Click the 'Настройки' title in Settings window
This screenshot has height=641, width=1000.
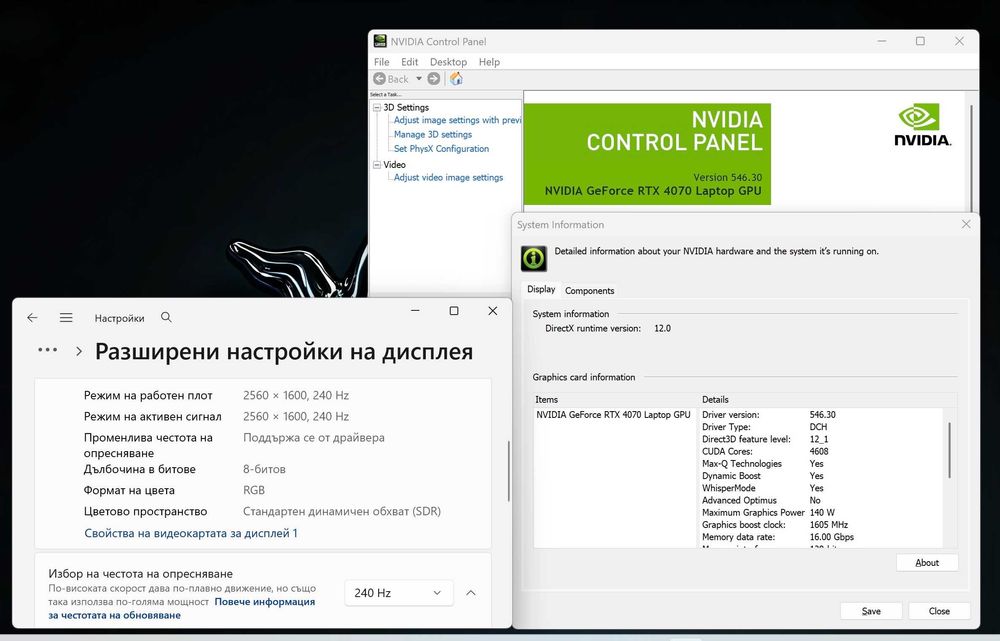(x=119, y=318)
